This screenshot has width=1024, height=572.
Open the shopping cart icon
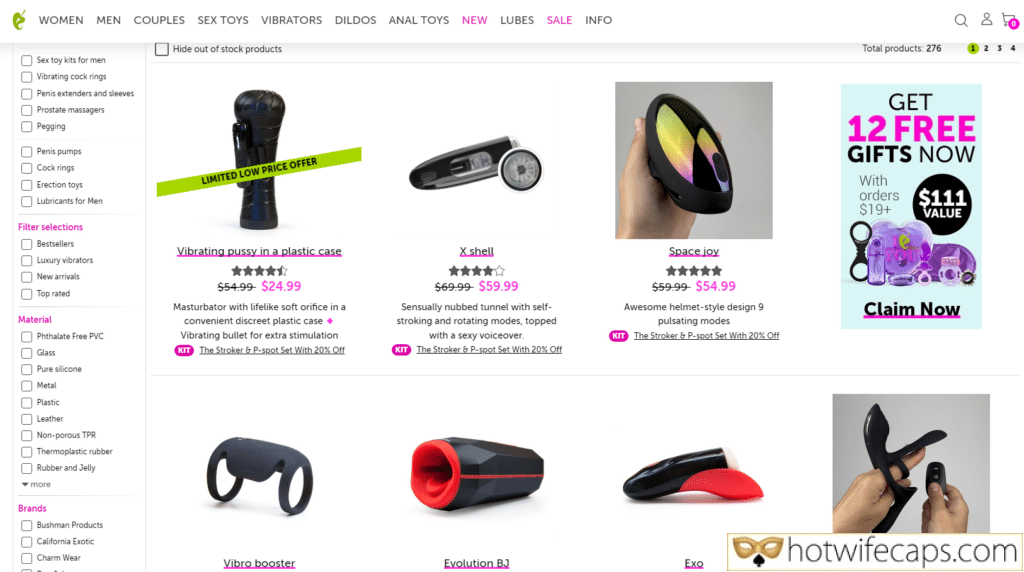pyautogui.click(x=1010, y=20)
